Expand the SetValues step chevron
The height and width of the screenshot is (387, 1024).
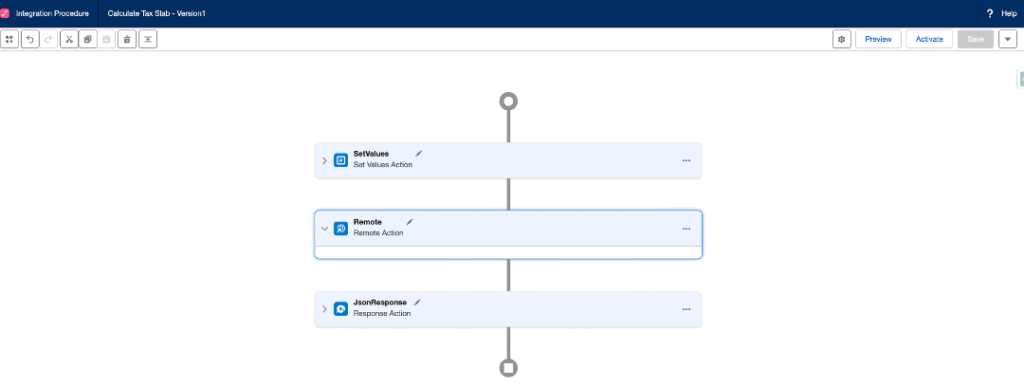[325, 160]
